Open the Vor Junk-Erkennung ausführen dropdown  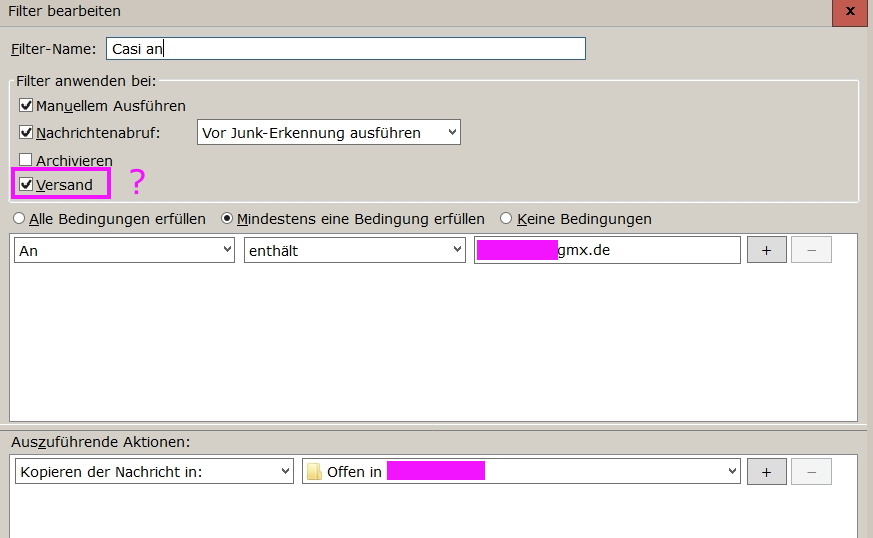click(x=328, y=133)
